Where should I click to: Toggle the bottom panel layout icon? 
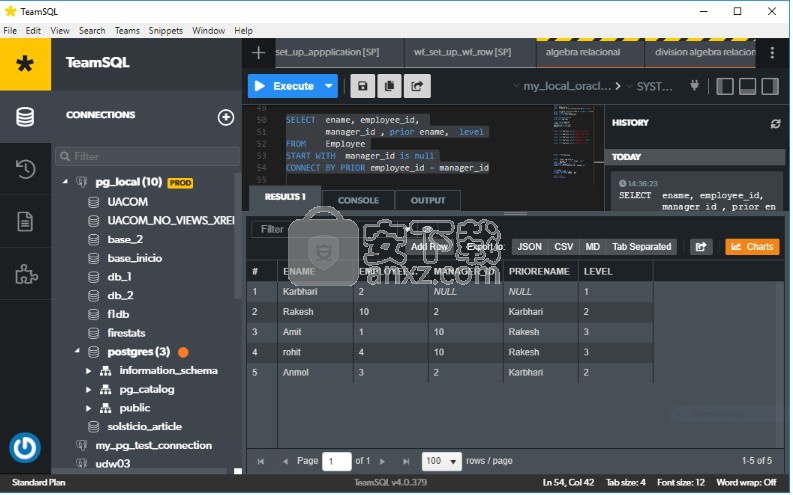point(747,86)
